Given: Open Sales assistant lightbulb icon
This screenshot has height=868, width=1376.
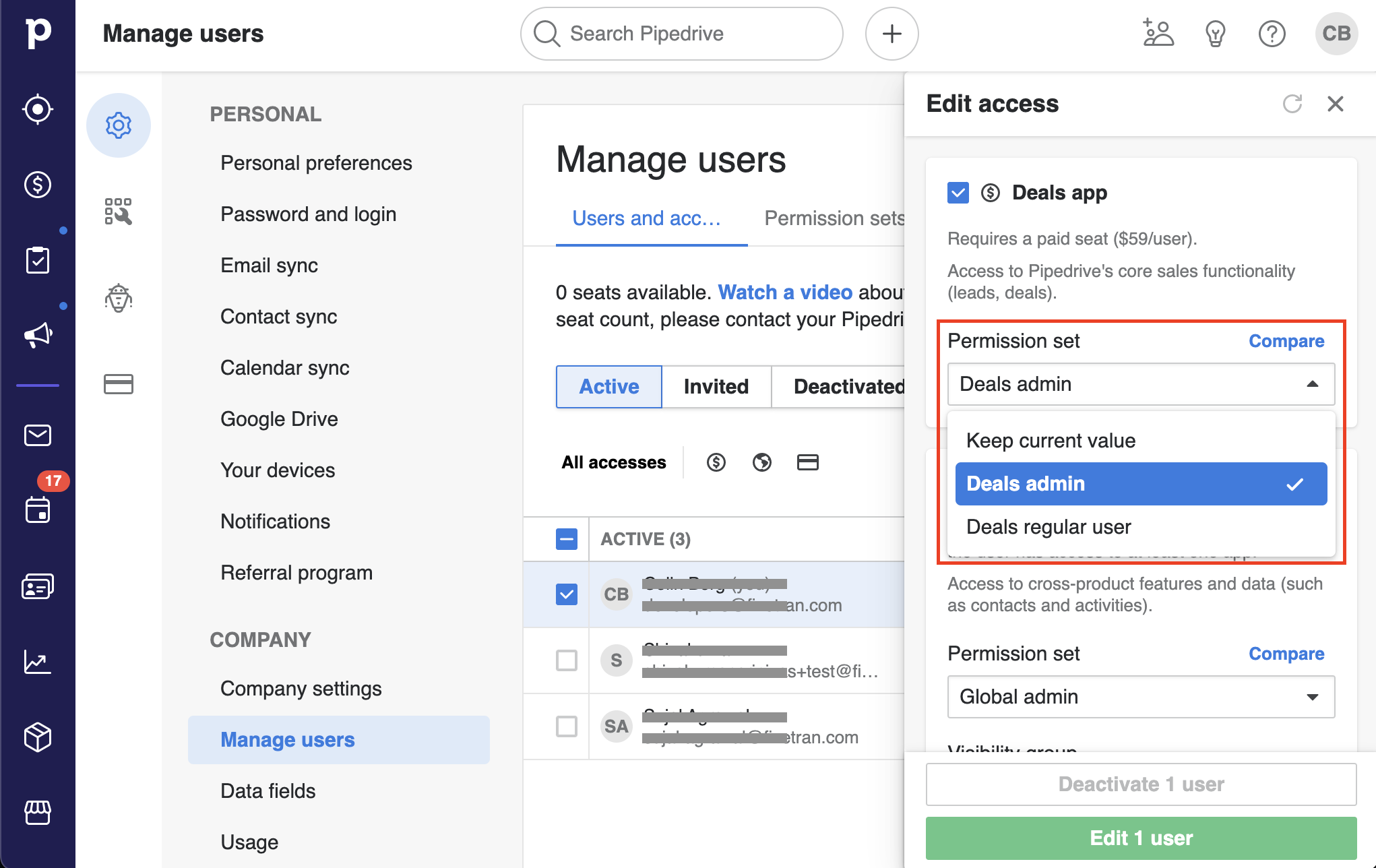Looking at the screenshot, I should point(1215,34).
